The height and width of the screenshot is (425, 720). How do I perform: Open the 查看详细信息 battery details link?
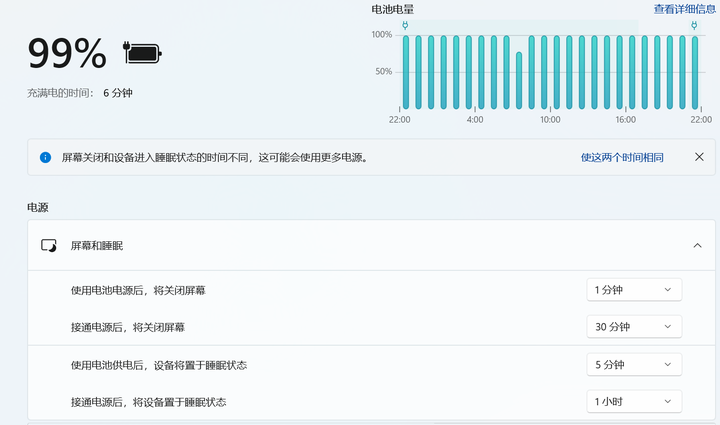point(685,9)
